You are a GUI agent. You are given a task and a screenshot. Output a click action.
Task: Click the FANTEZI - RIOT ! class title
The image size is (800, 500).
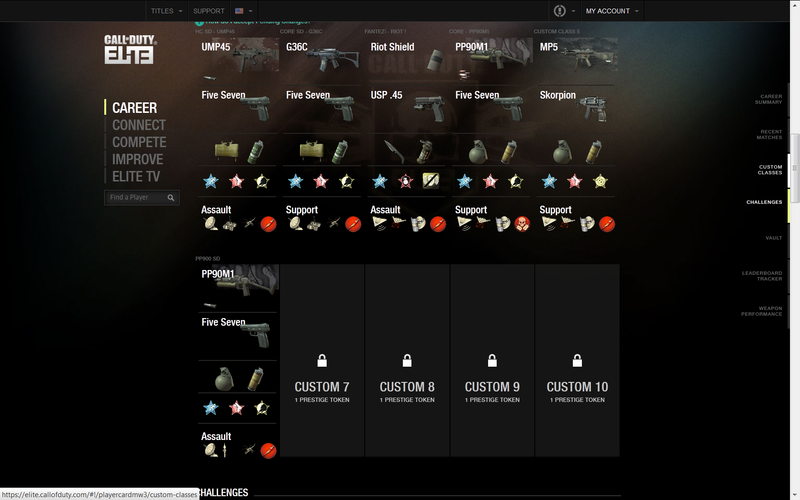pos(385,32)
